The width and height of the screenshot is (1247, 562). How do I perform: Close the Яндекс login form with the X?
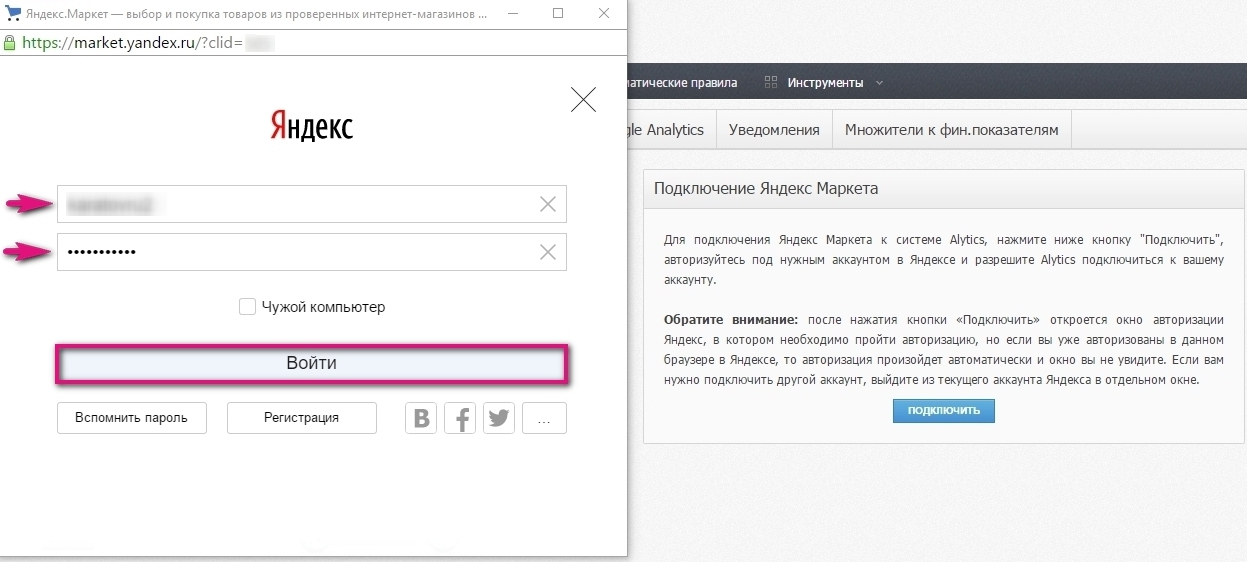pyautogui.click(x=583, y=99)
